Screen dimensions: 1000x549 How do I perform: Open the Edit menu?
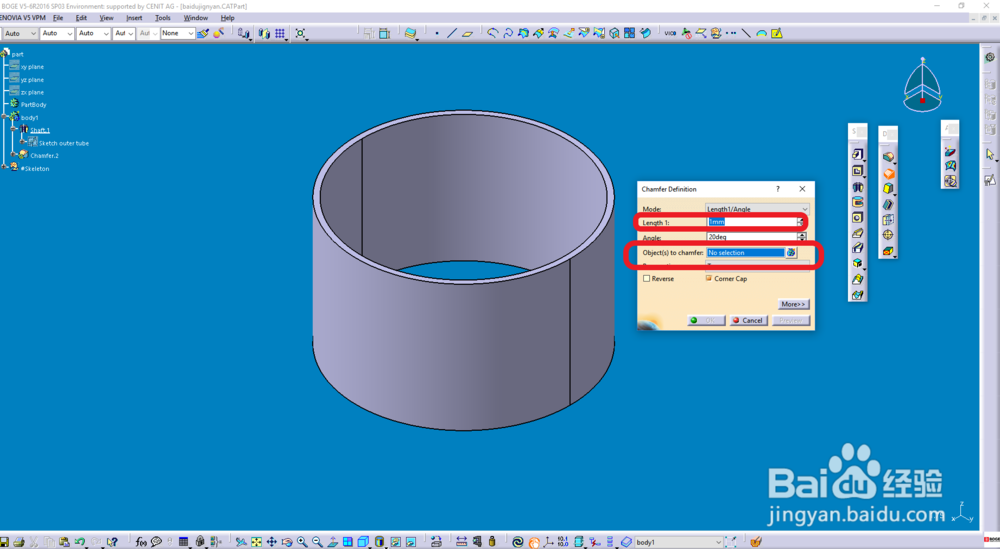pos(81,18)
